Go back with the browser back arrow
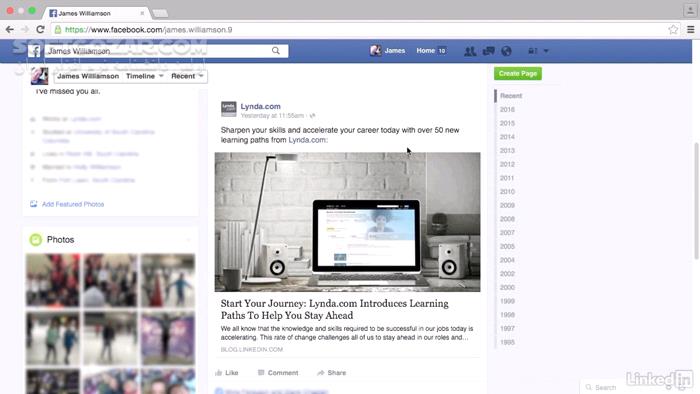Screen dimensions: 700x394 click(9, 29)
